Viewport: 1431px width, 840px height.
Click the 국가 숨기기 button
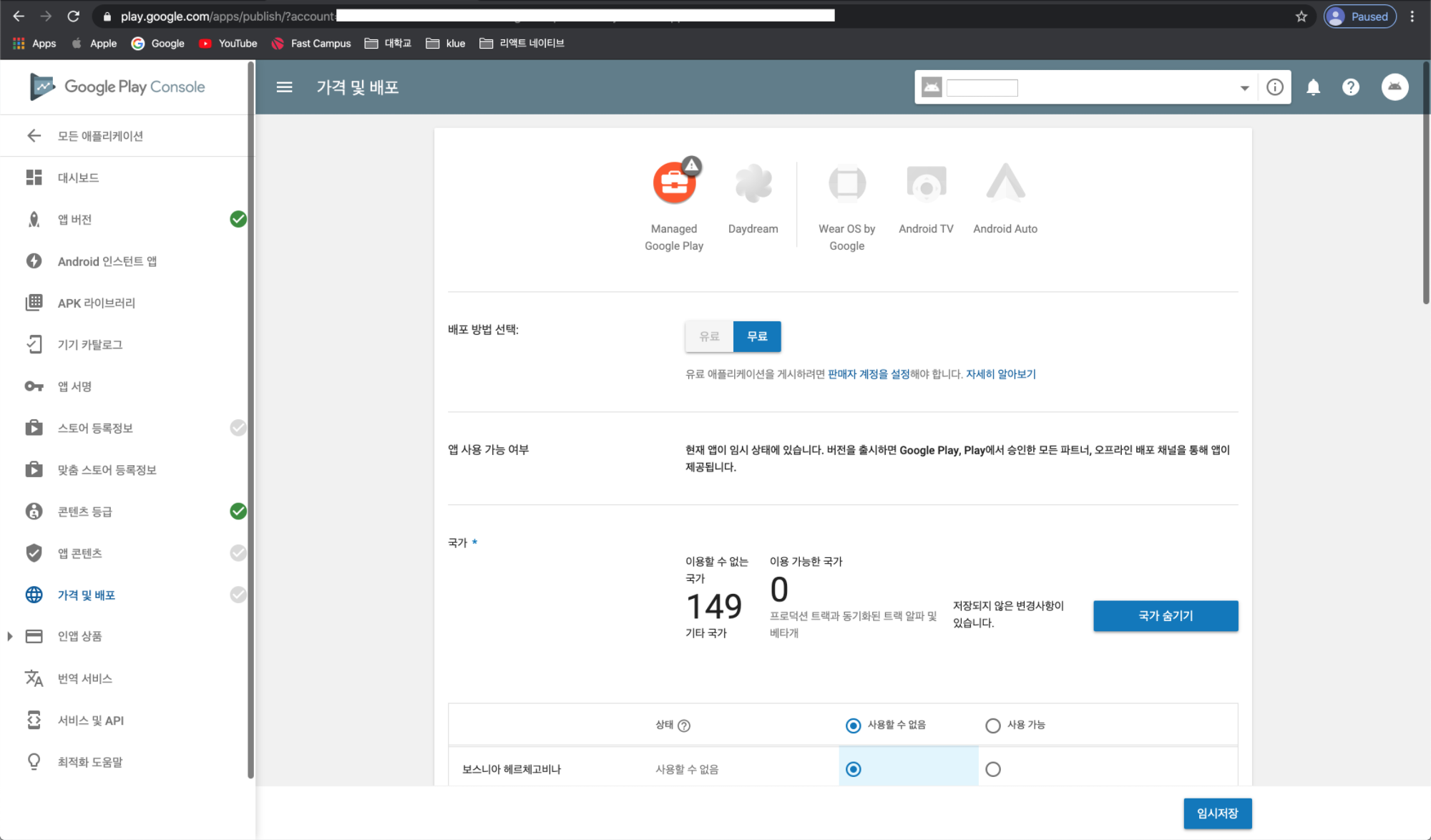pos(1165,615)
